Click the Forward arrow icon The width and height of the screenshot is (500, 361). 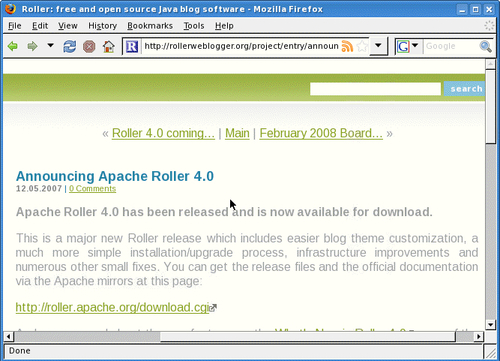(x=32, y=46)
